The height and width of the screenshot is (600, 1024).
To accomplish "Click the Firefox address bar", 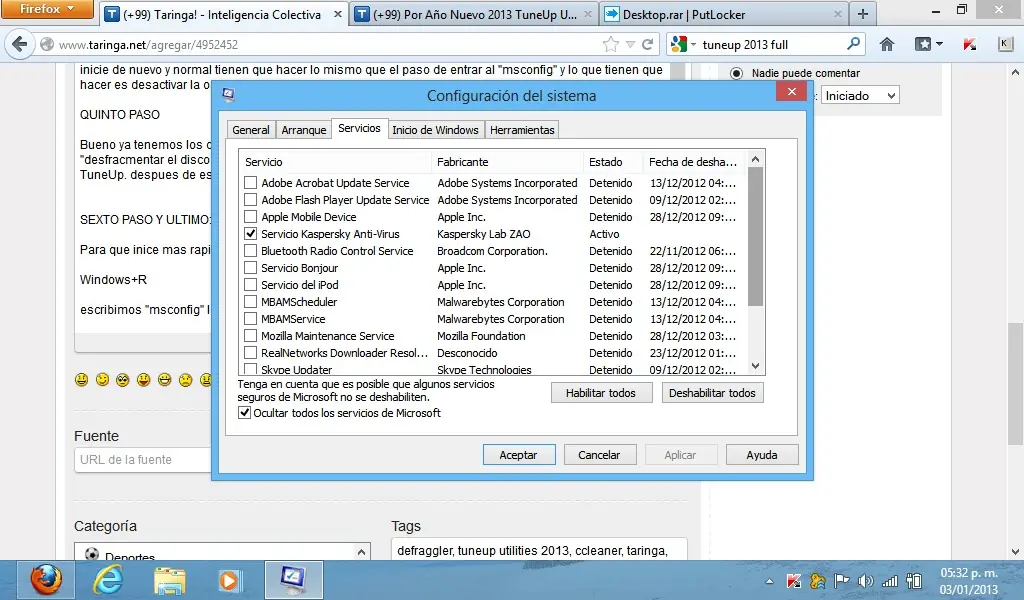I will [x=327, y=44].
